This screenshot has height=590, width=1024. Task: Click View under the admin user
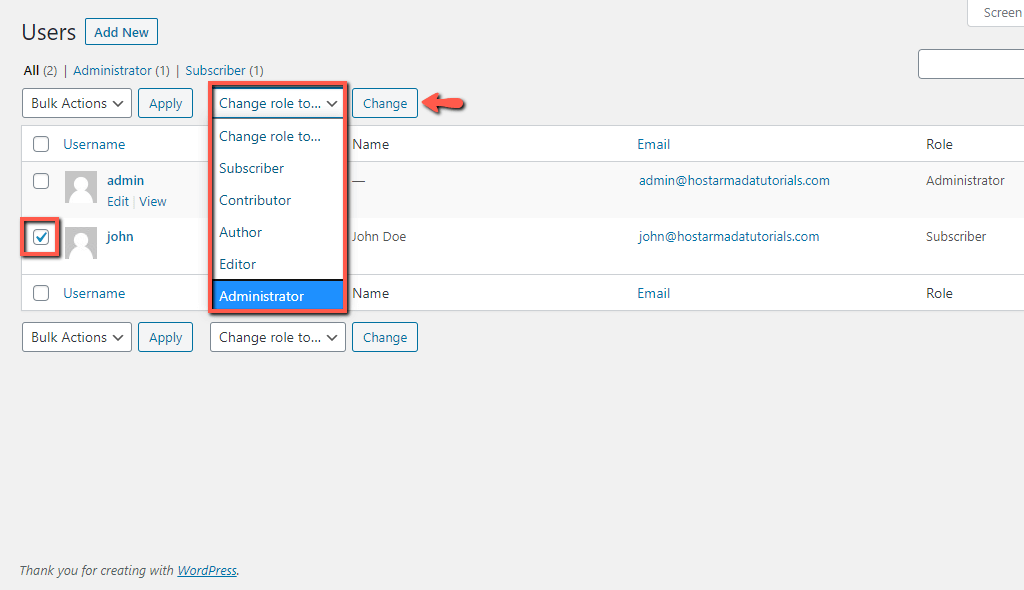click(153, 201)
